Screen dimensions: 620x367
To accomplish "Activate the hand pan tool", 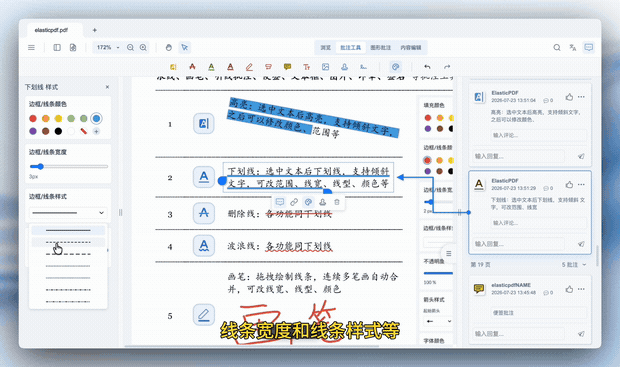I will point(169,47).
